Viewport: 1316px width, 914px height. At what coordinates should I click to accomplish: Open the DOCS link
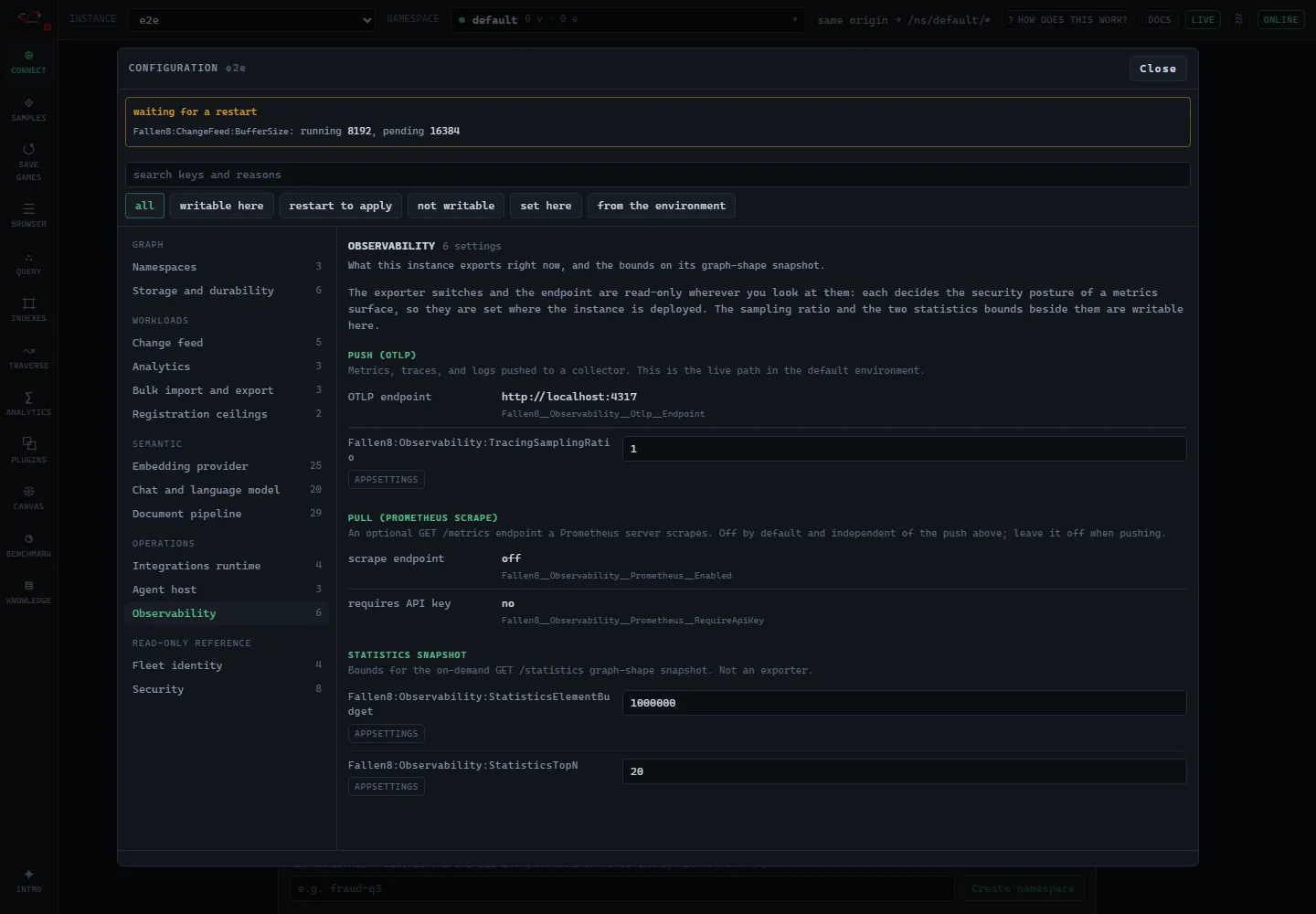click(1159, 19)
